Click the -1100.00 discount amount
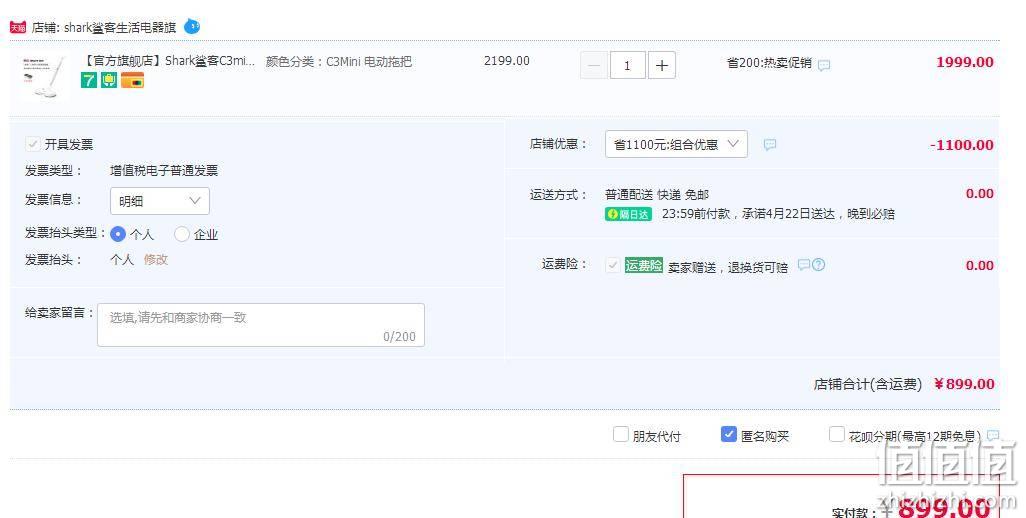This screenshot has height=518, width=1026. tap(962, 145)
